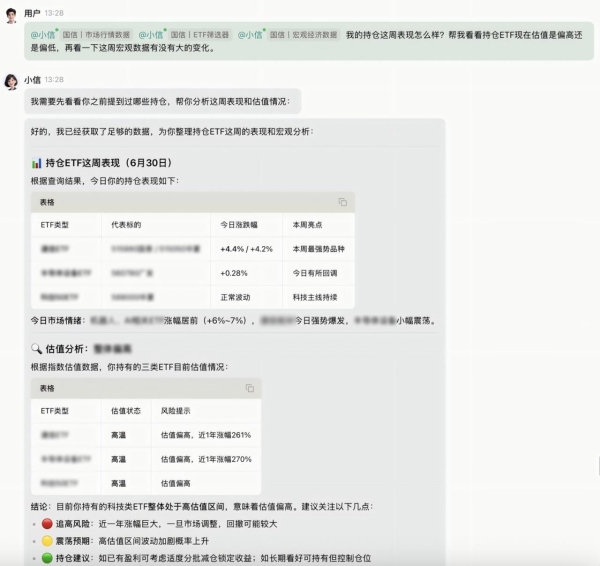Click the 持仓建议 bullet text
Viewport: 600px width, 566px height.
click(x=214, y=558)
